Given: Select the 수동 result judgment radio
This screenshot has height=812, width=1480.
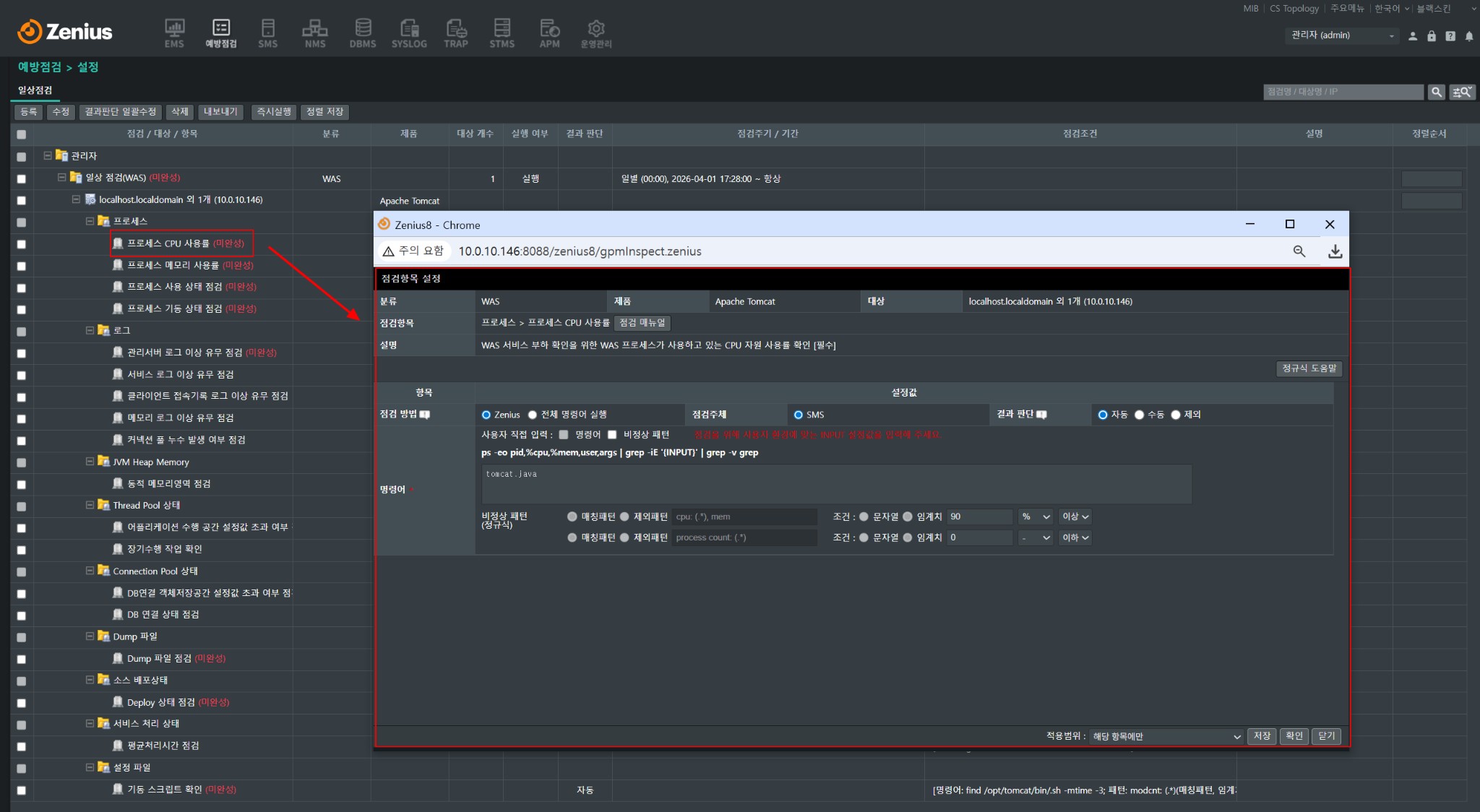Looking at the screenshot, I should [x=1140, y=415].
